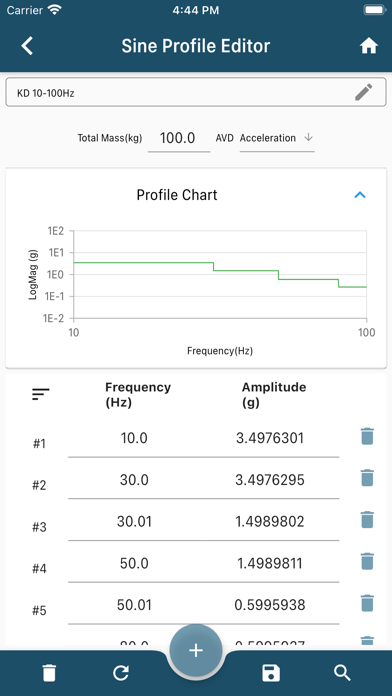Add a new point with plus button

tap(196, 651)
